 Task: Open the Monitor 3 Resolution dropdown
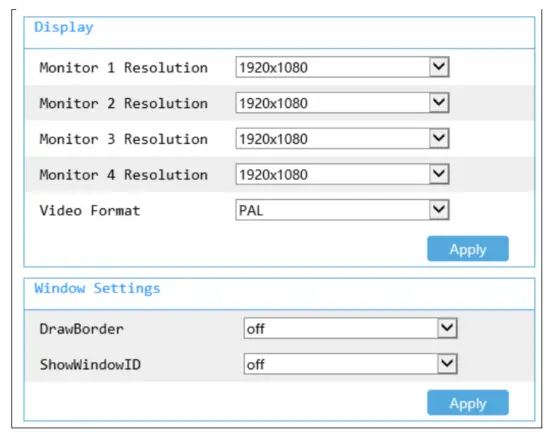pyautogui.click(x=342, y=139)
